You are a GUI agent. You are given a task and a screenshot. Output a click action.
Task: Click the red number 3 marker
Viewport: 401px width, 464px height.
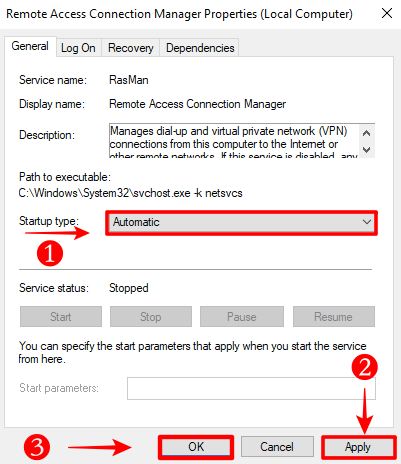(37, 447)
